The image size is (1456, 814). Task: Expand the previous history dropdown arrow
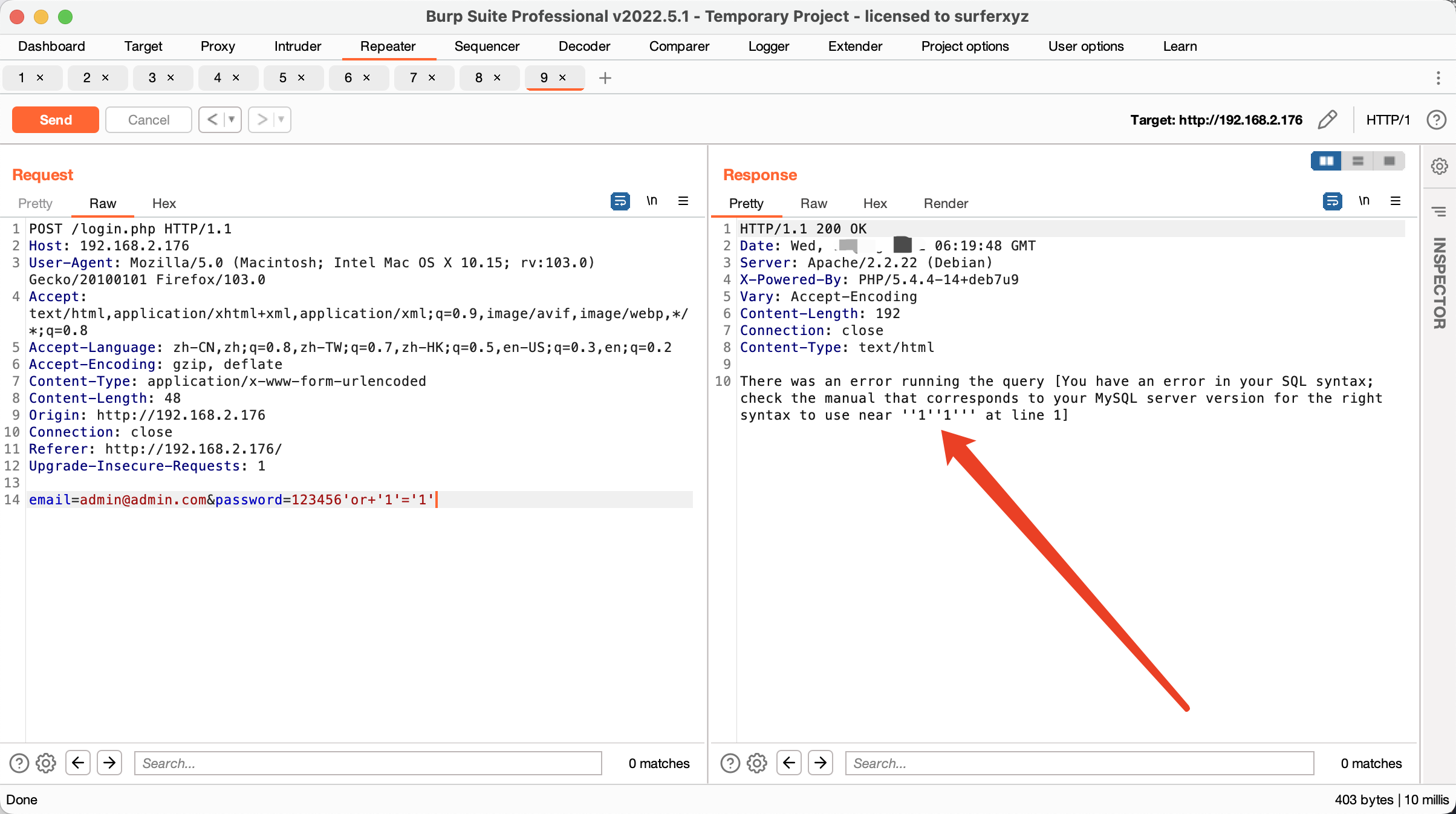coord(232,120)
